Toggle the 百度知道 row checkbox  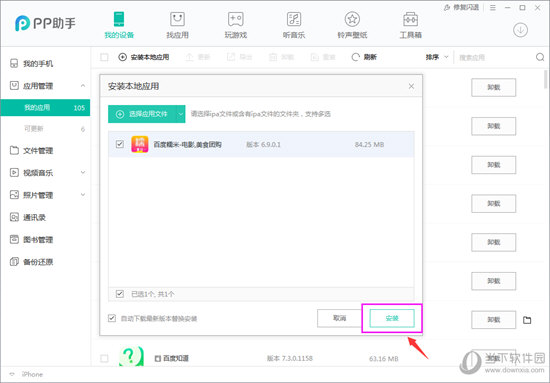pyautogui.click(x=104, y=358)
